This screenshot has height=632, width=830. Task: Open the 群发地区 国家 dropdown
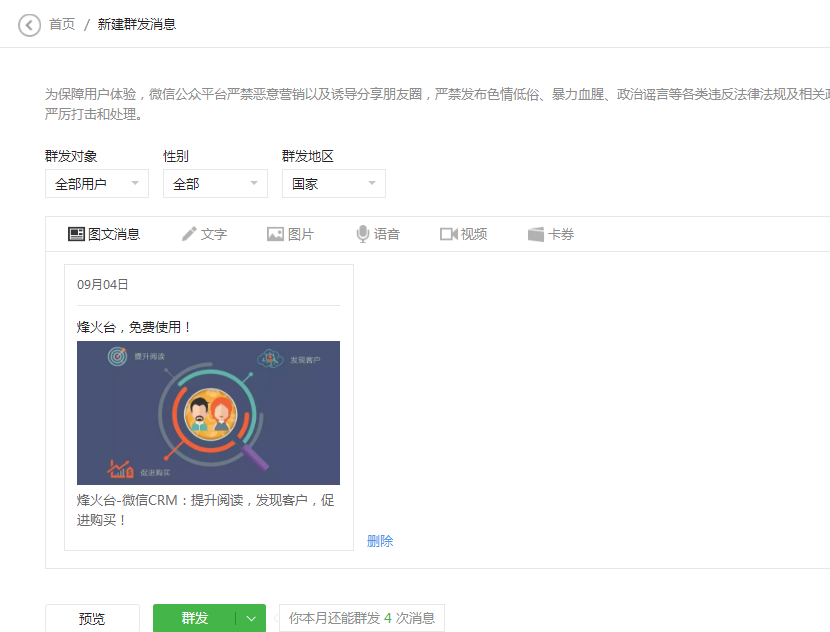(x=333, y=184)
